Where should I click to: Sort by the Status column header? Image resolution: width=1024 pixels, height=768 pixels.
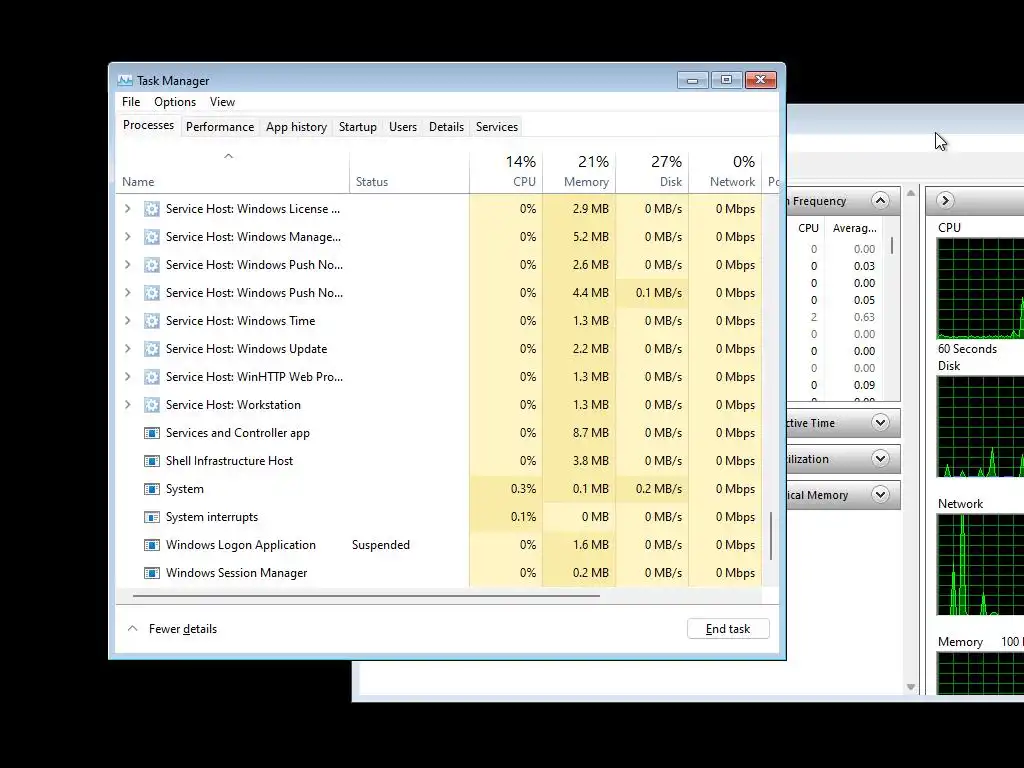(409, 173)
